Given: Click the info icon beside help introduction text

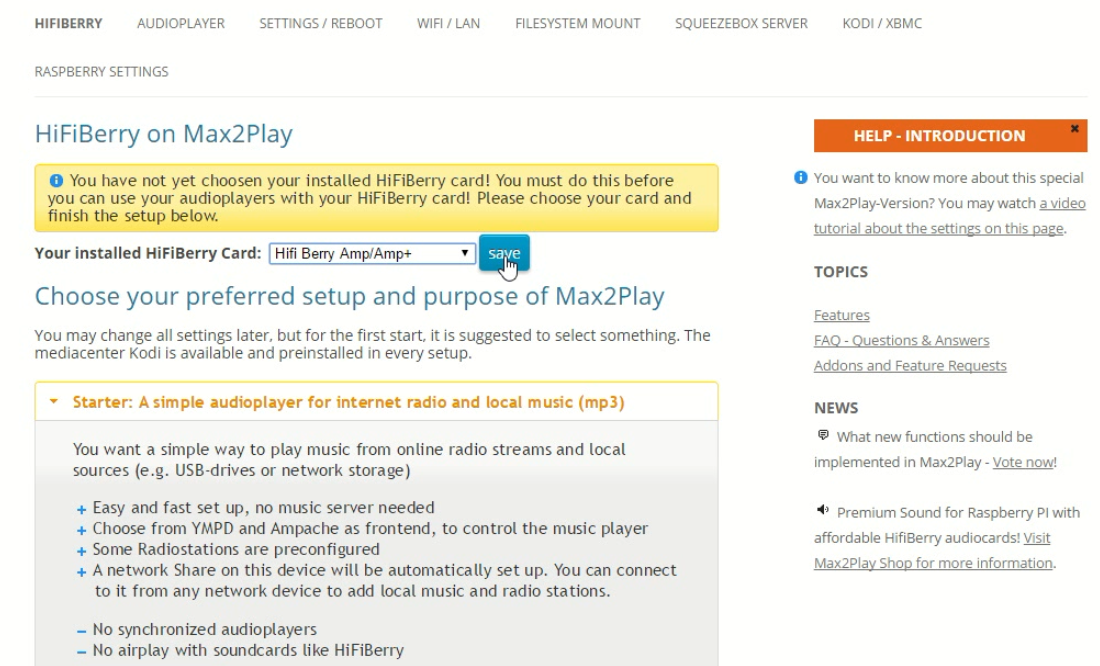Looking at the screenshot, I should (800, 178).
